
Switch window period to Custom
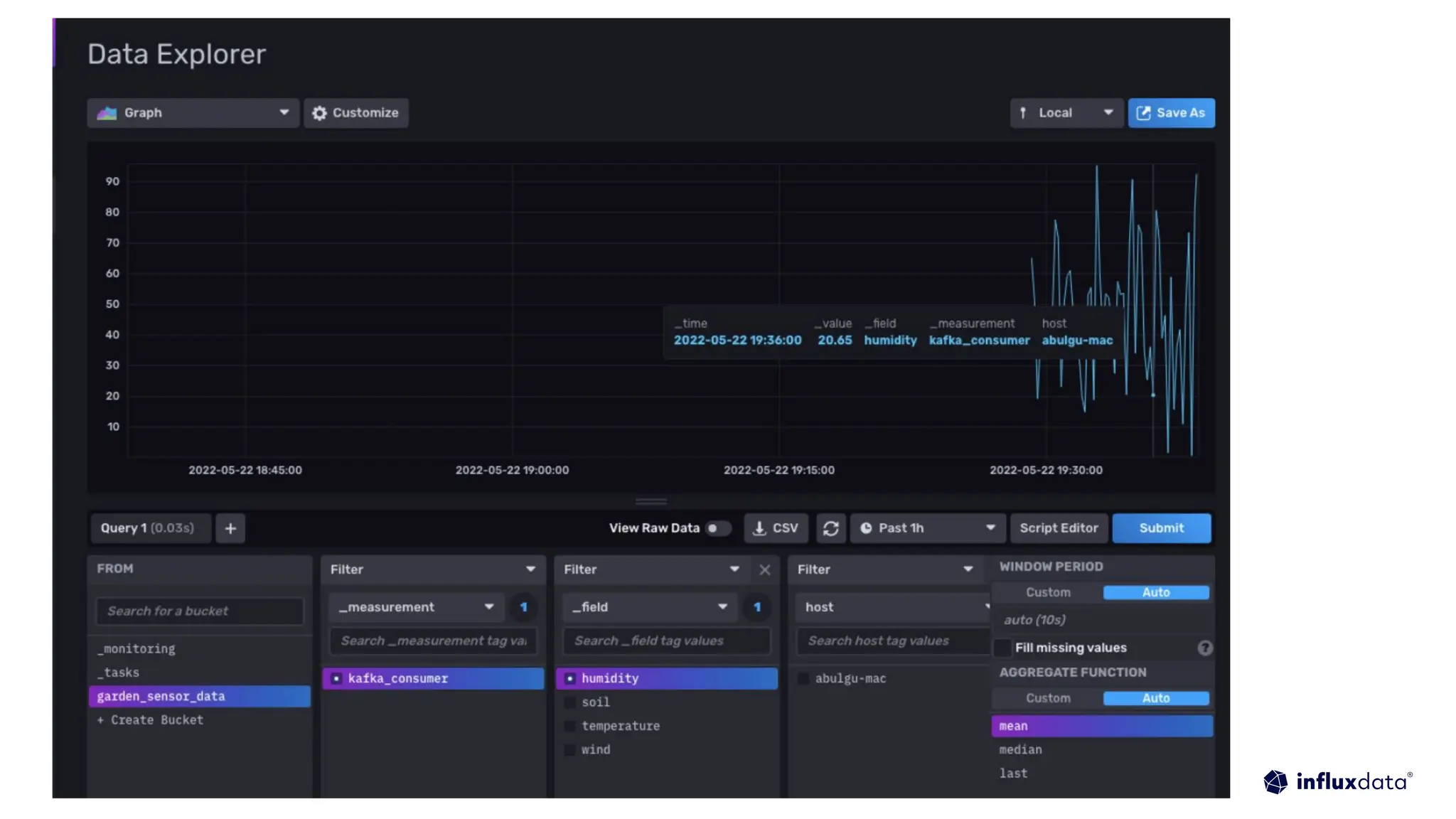click(x=1047, y=592)
